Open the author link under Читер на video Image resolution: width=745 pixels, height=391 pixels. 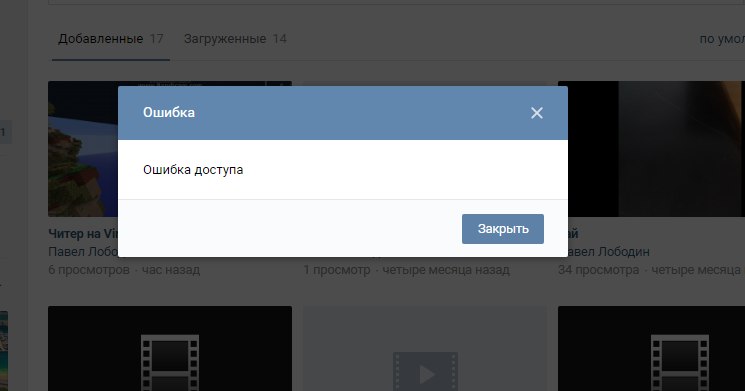pos(83,252)
